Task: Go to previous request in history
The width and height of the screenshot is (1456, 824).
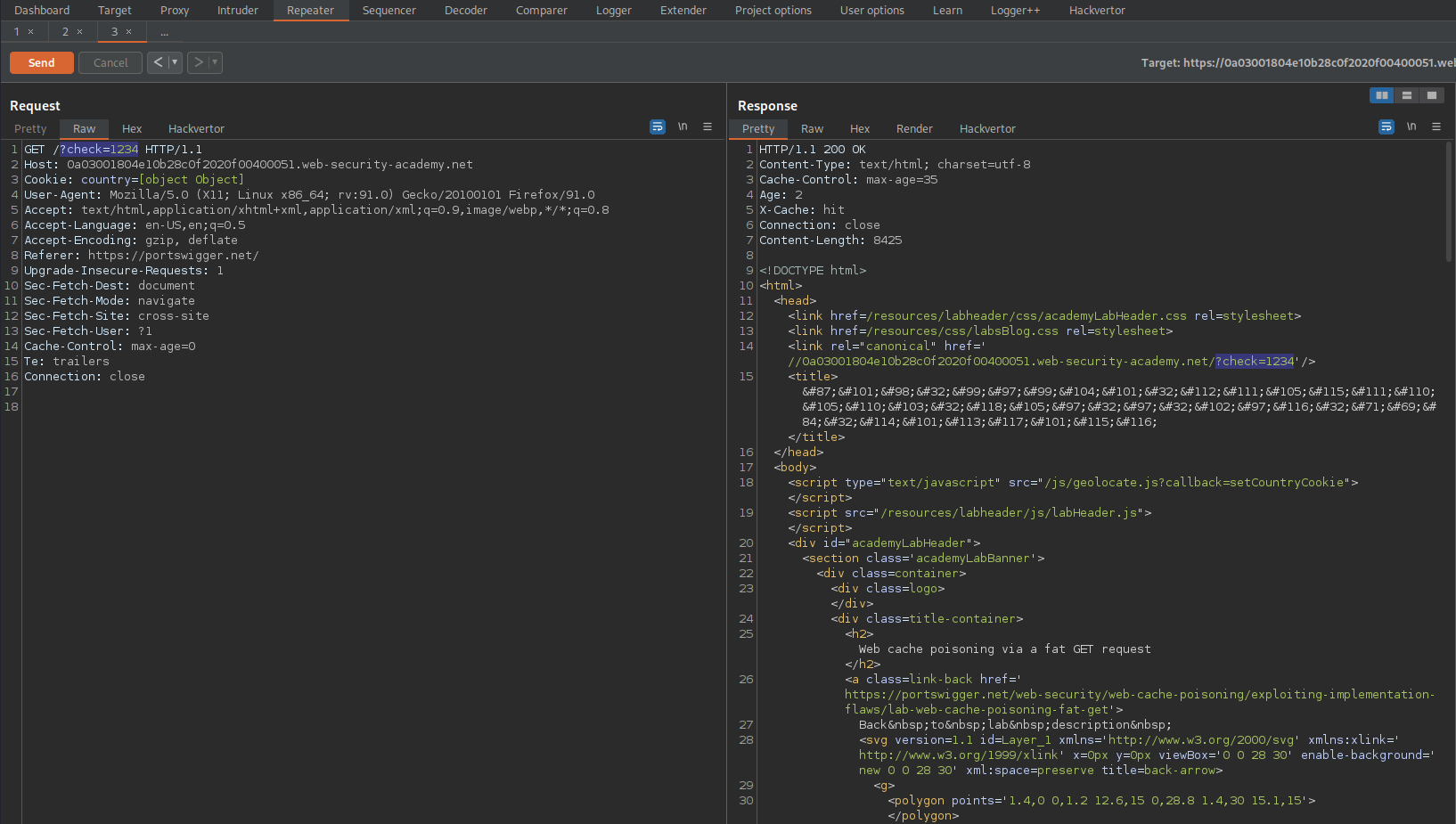Action: [x=158, y=62]
